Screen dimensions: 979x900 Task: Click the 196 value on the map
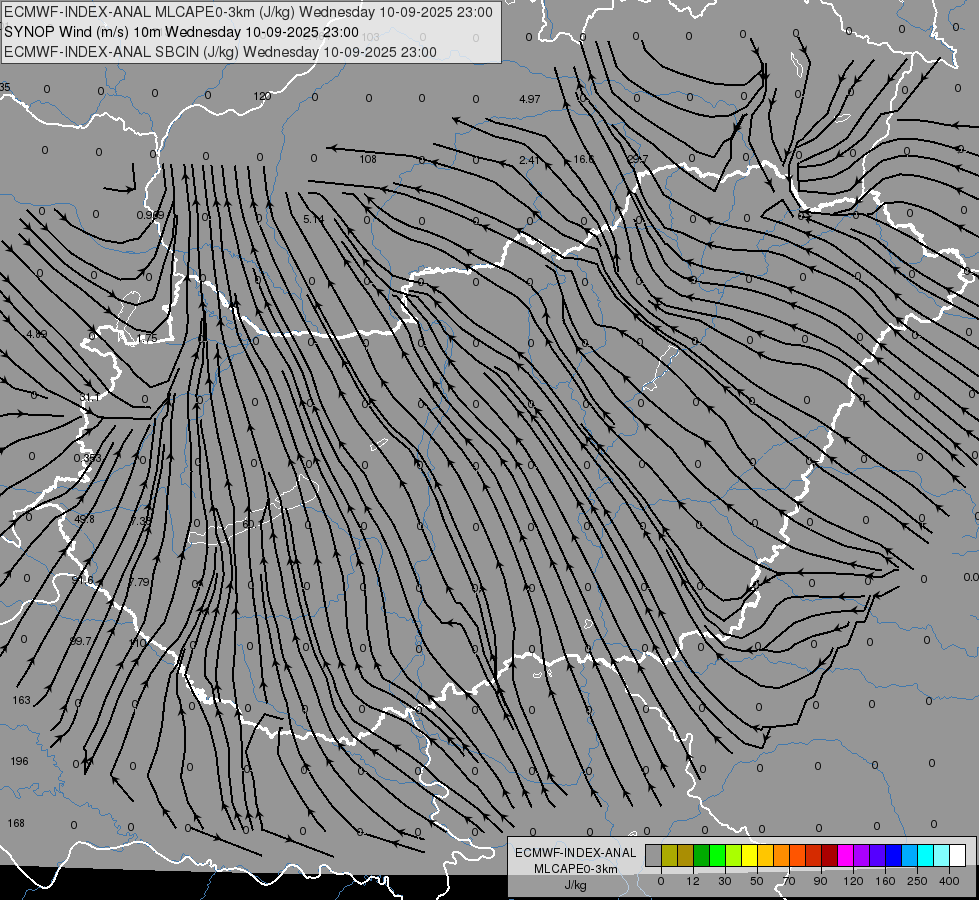pos(19,761)
